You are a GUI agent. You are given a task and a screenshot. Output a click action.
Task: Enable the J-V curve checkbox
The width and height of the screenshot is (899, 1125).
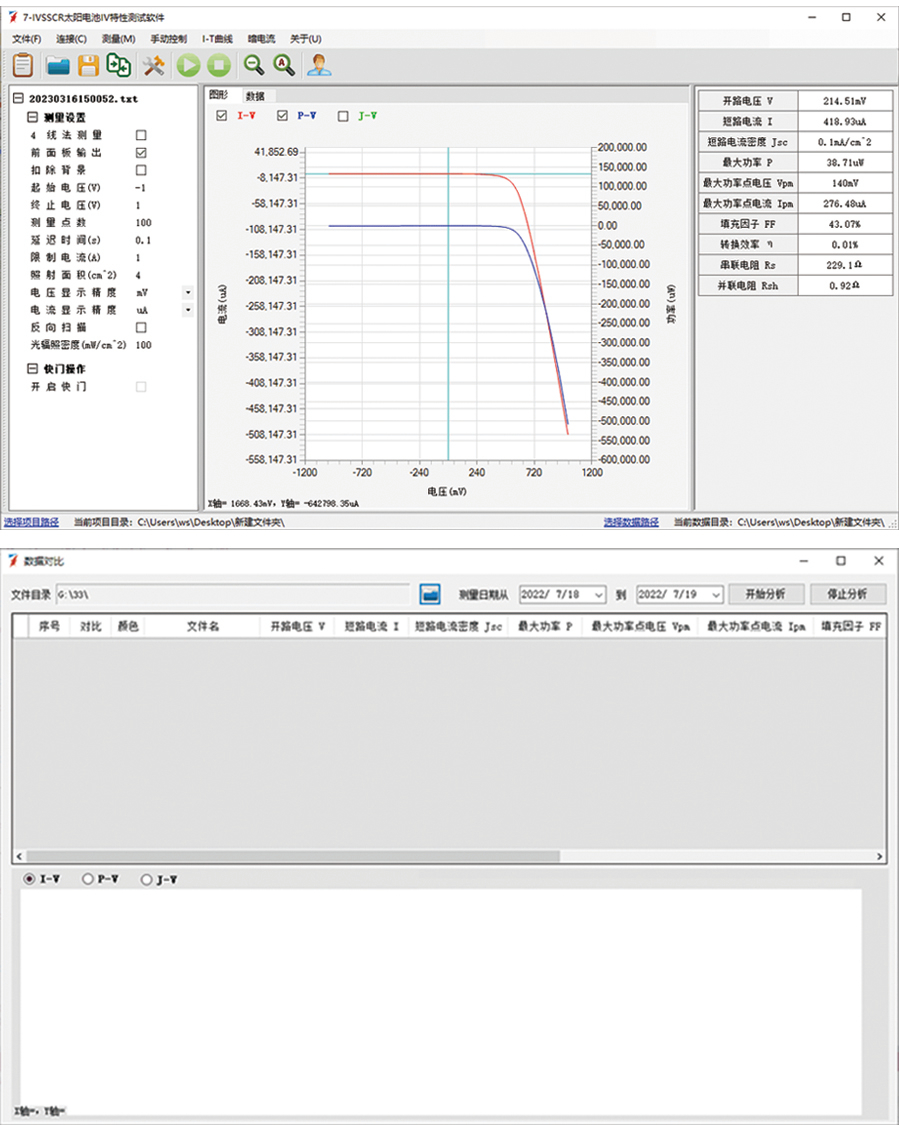(x=343, y=116)
